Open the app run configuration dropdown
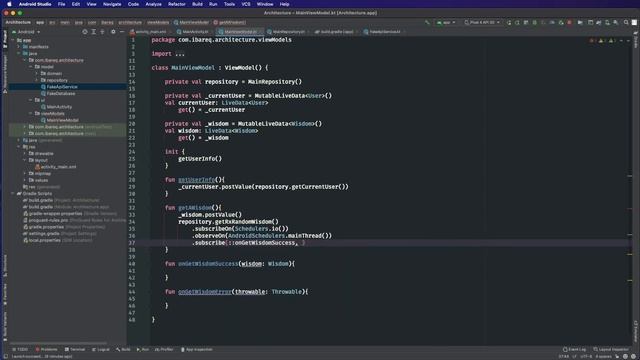The height and width of the screenshot is (360, 640). [446, 22]
